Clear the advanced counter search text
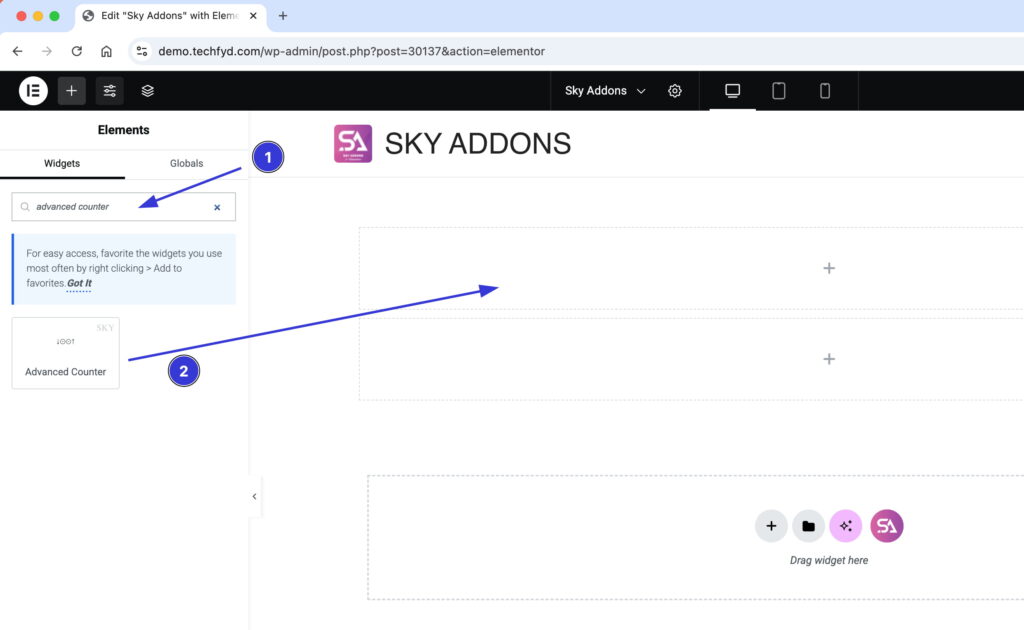 tap(217, 208)
